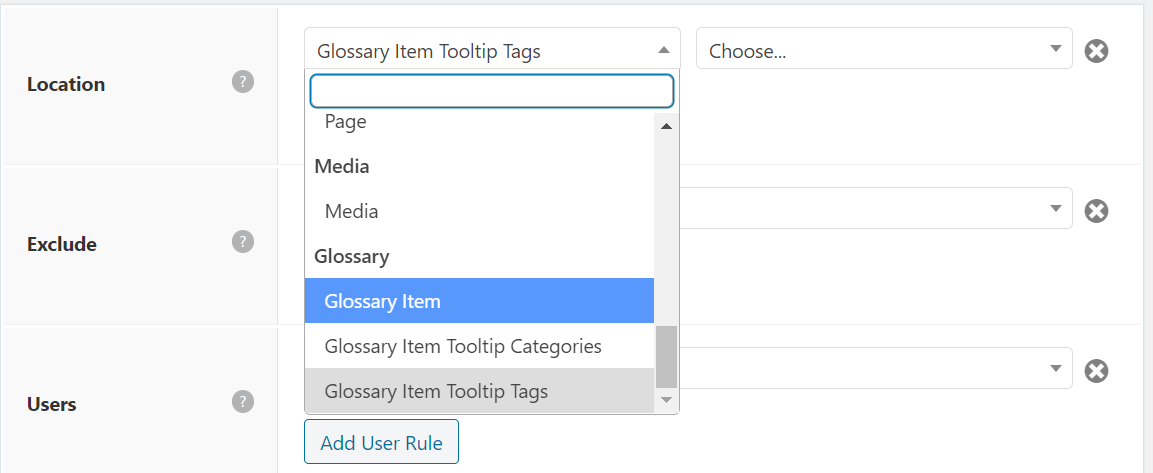This screenshot has width=1153, height=473.
Task: Remove the Exclude rule with X icon
Action: click(1096, 211)
